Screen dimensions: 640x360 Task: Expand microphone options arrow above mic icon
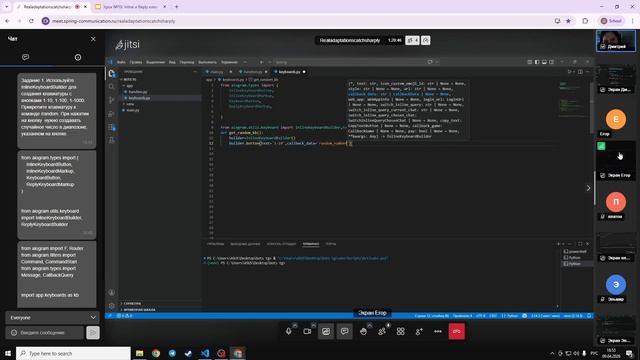pyautogui.click(x=295, y=325)
